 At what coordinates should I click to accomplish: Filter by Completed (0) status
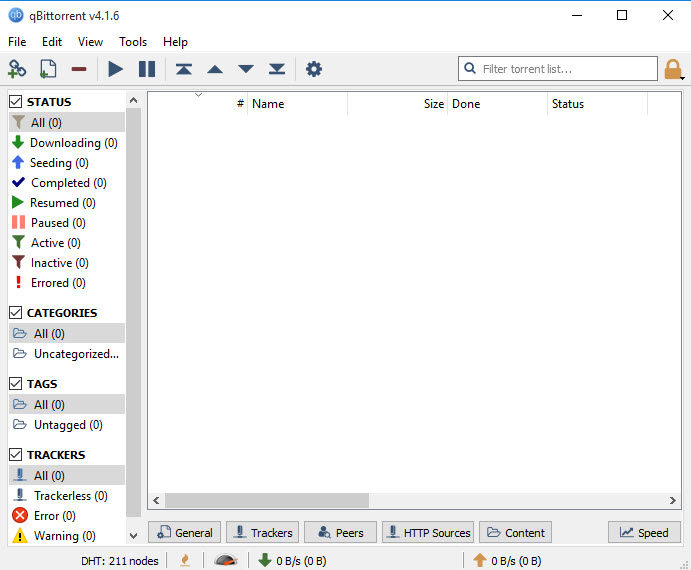tap(67, 183)
